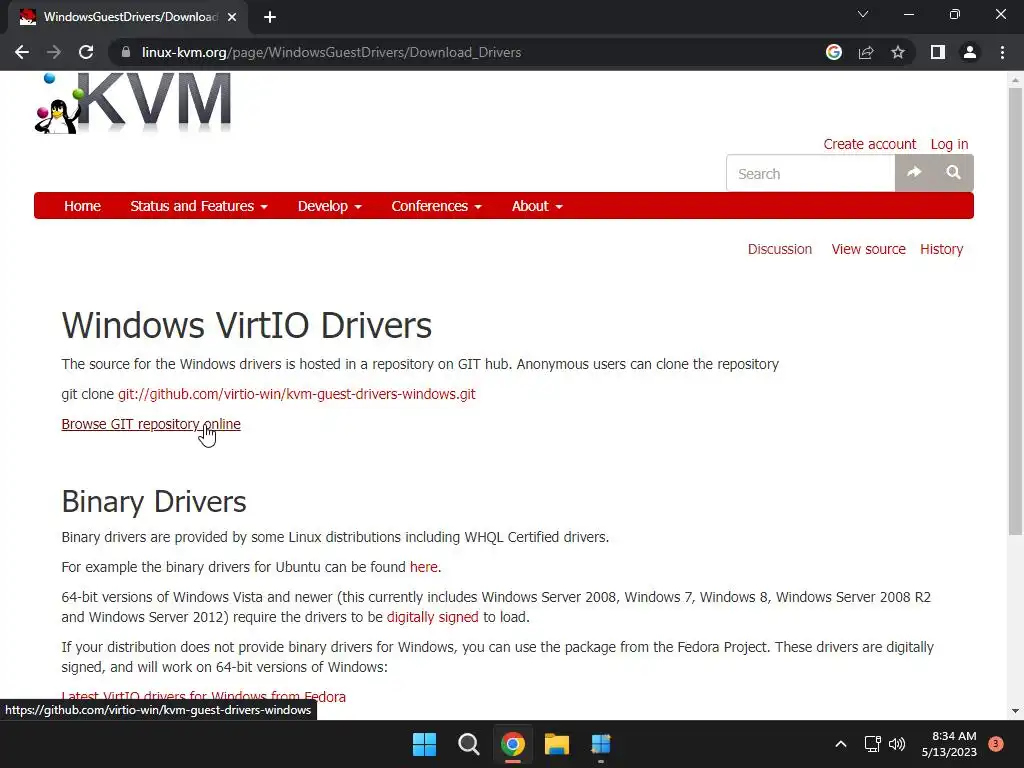The image size is (1024, 768).
Task: Click the 'Binary Drivers' heading
Action: (x=154, y=502)
